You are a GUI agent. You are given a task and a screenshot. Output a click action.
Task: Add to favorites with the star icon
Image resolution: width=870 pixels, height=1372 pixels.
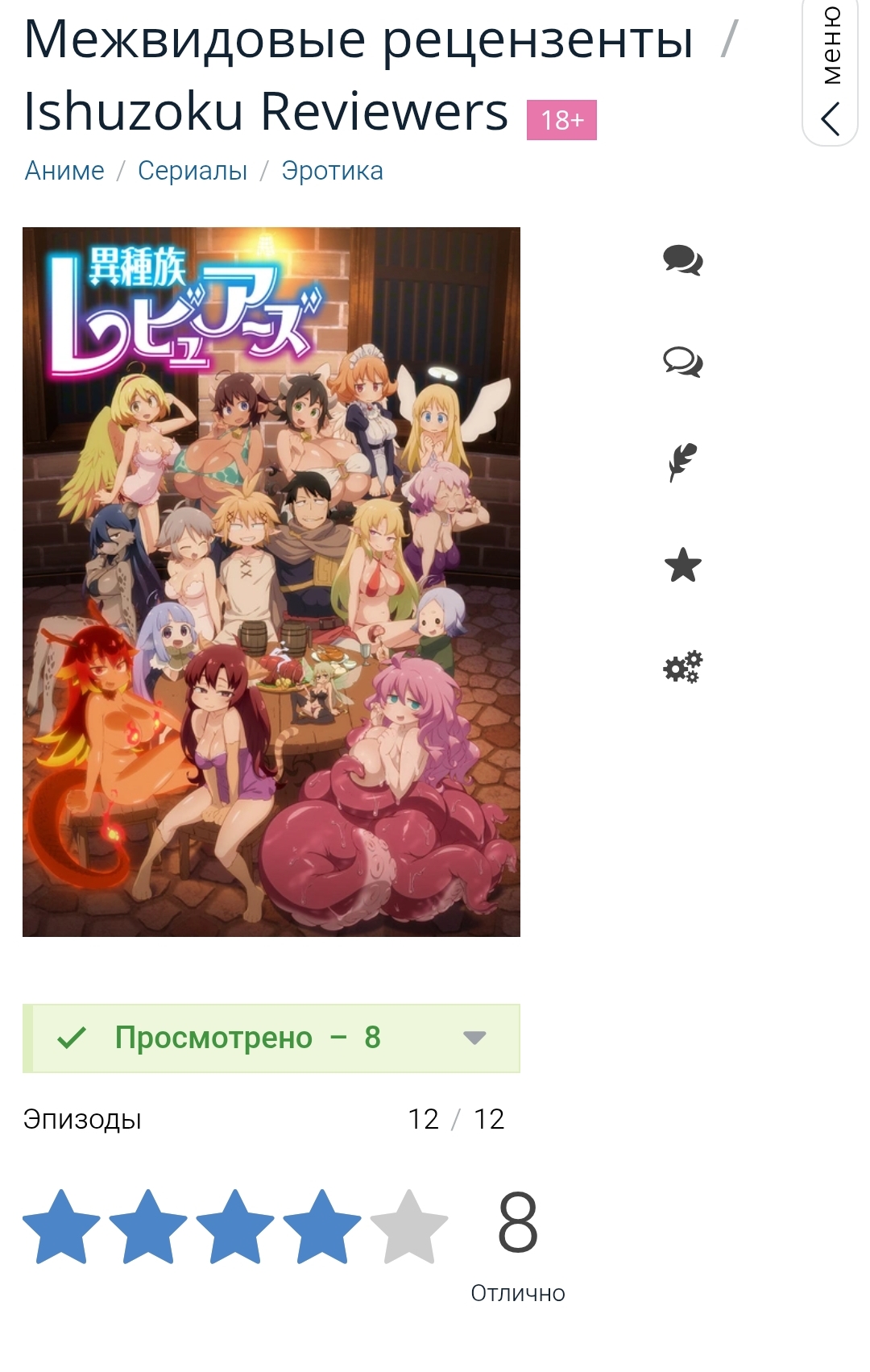tap(683, 565)
